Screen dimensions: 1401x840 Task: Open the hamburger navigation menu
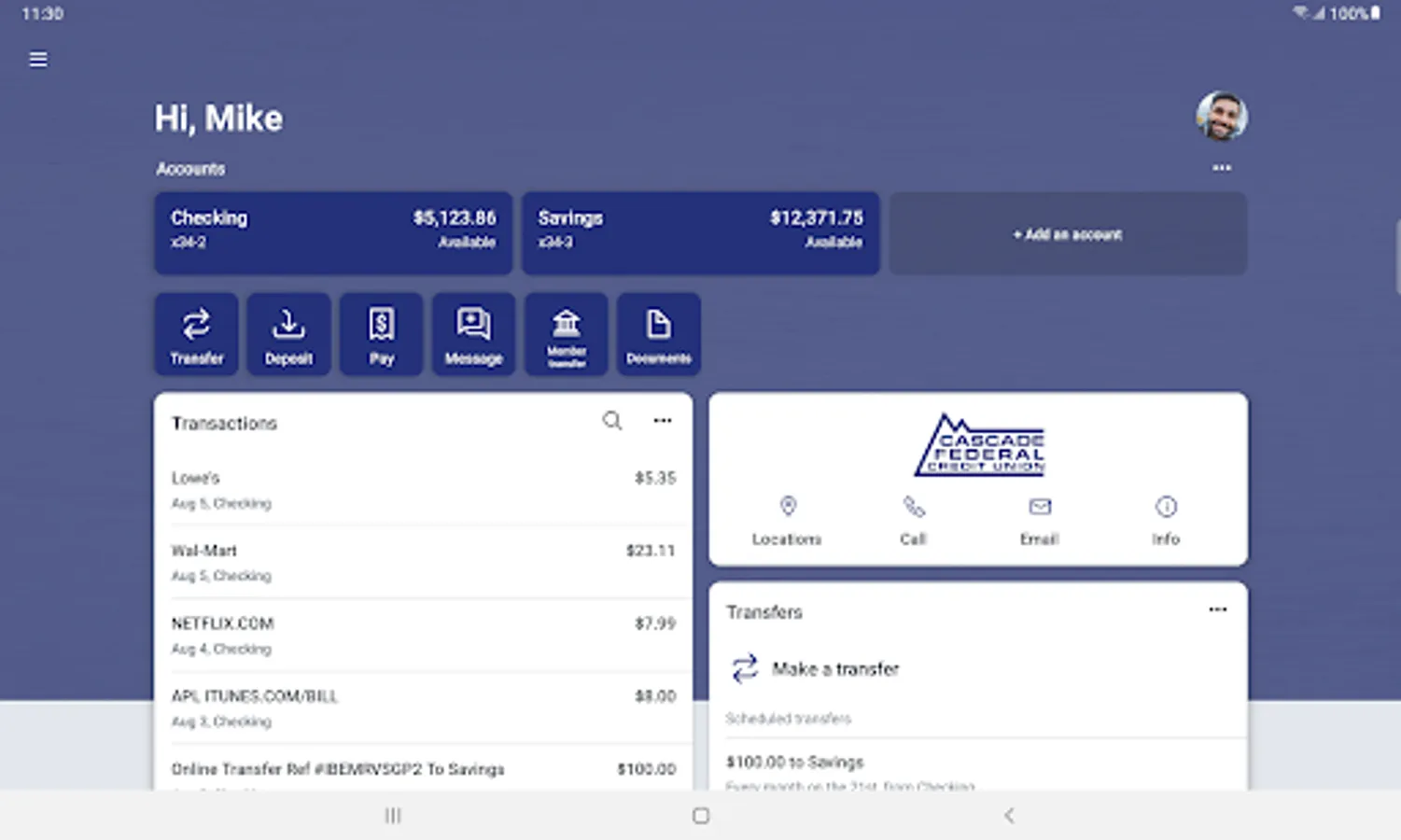[38, 59]
